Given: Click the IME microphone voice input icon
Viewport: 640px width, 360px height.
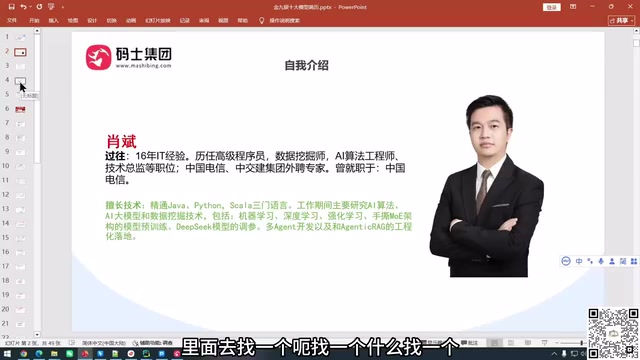Looking at the screenshot, I should [601, 261].
